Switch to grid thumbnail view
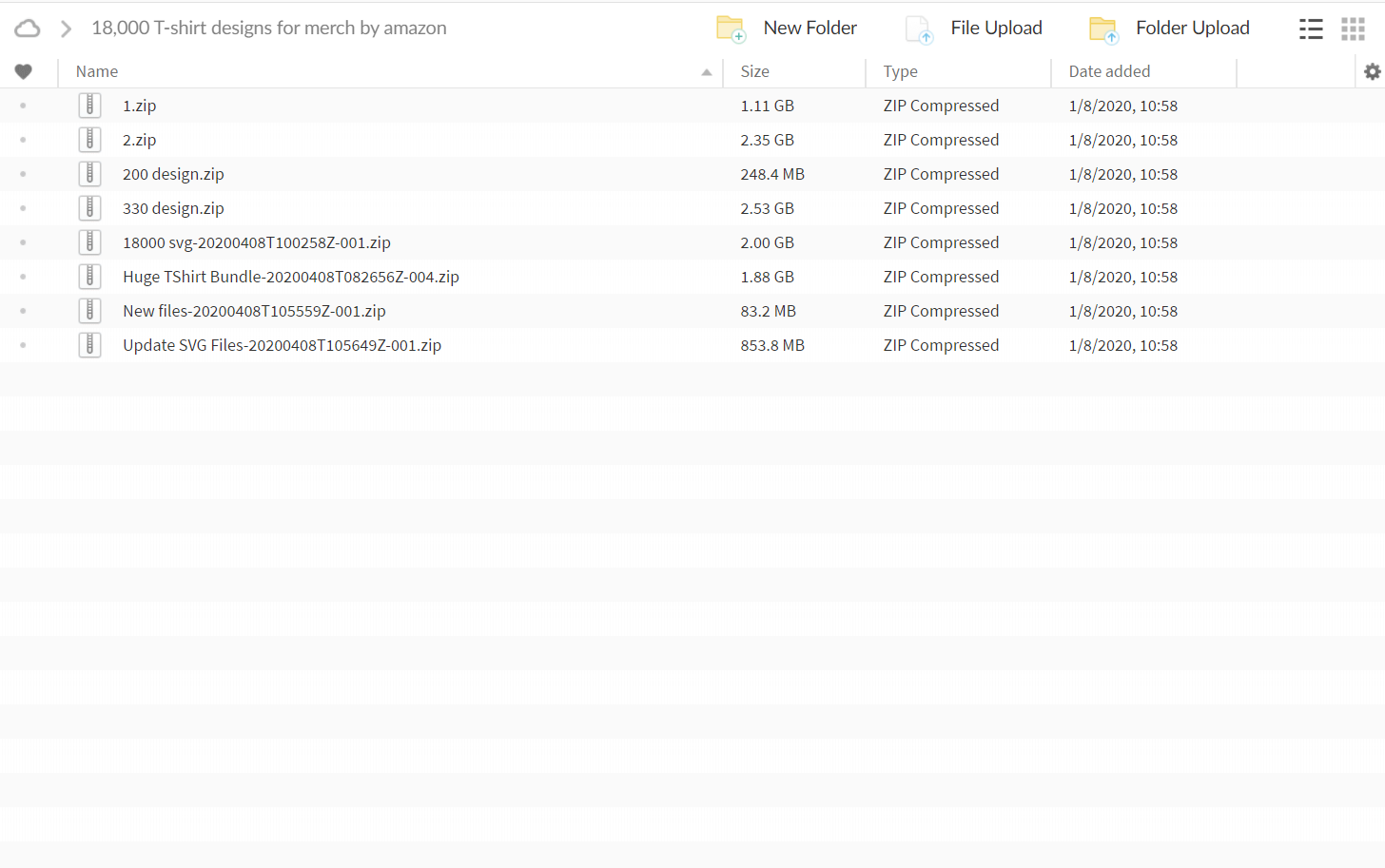The width and height of the screenshot is (1385, 868). point(1353,29)
